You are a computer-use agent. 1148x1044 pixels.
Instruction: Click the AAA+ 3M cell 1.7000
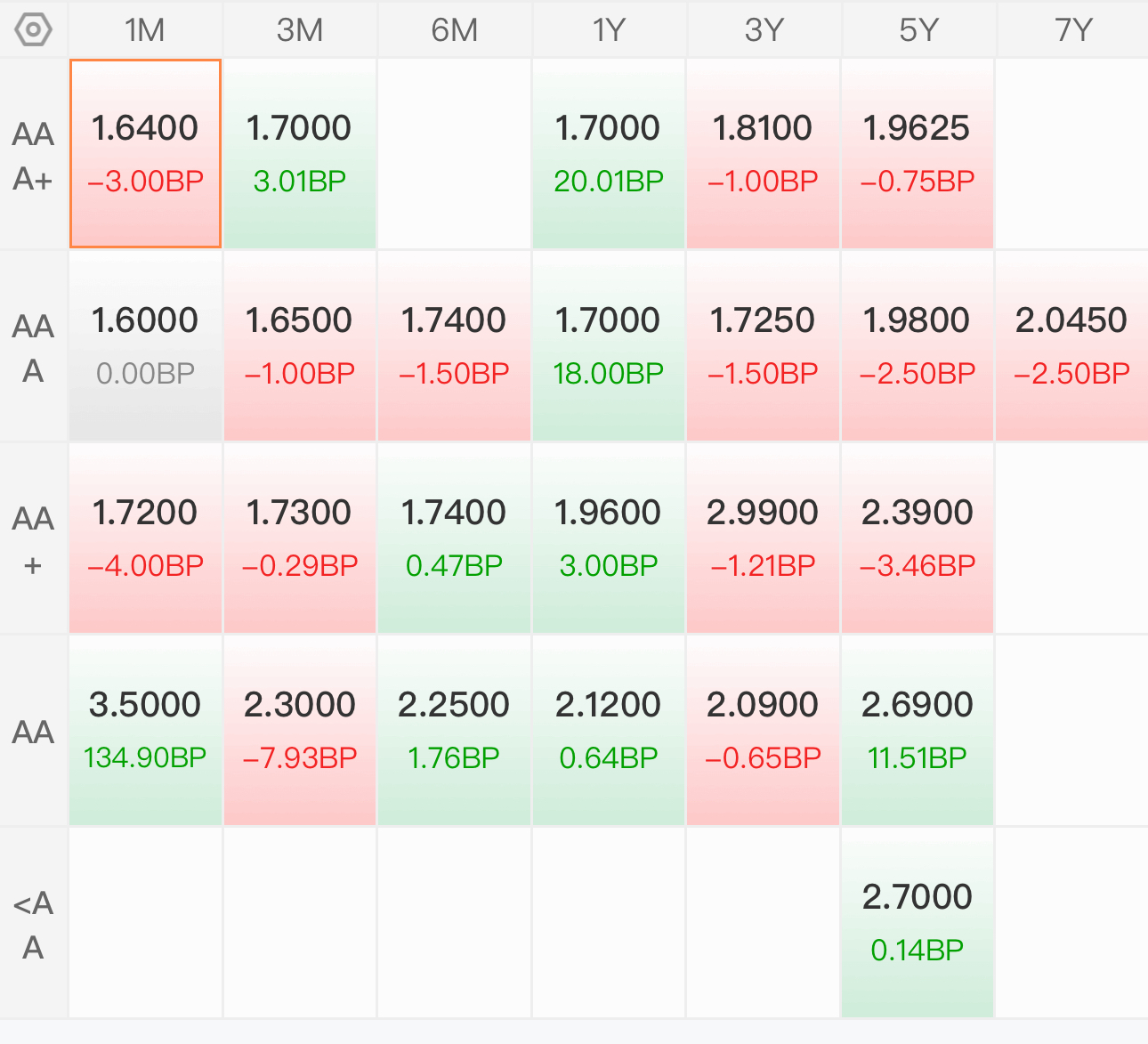(x=300, y=154)
